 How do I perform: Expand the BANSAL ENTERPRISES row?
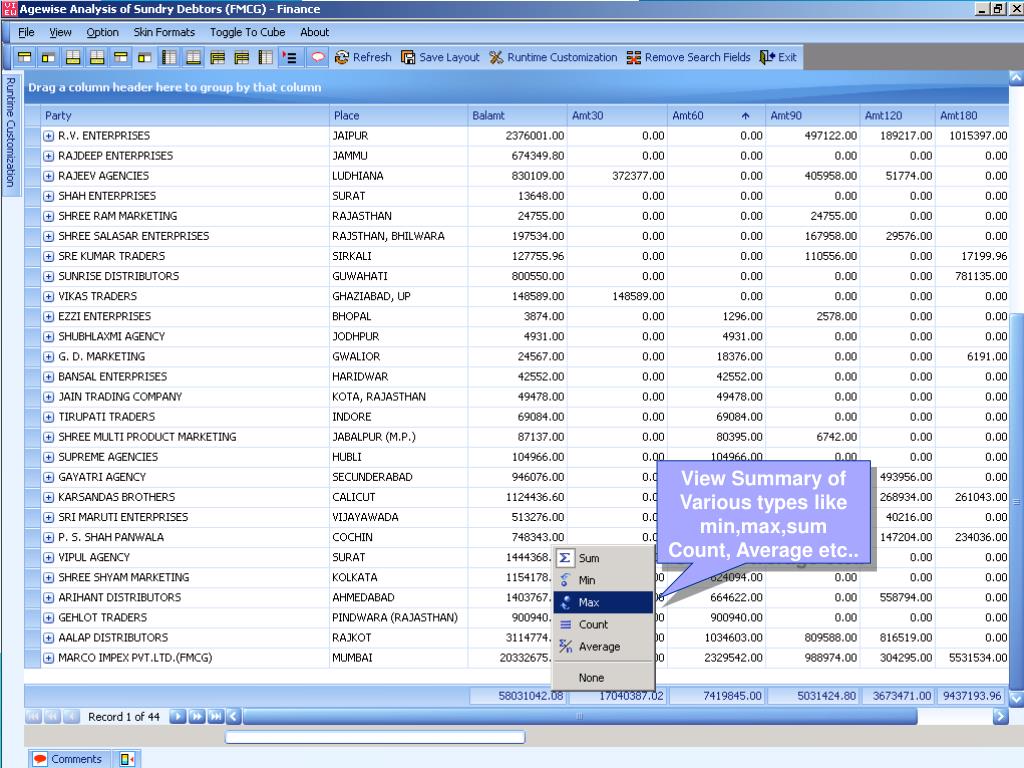(48, 377)
